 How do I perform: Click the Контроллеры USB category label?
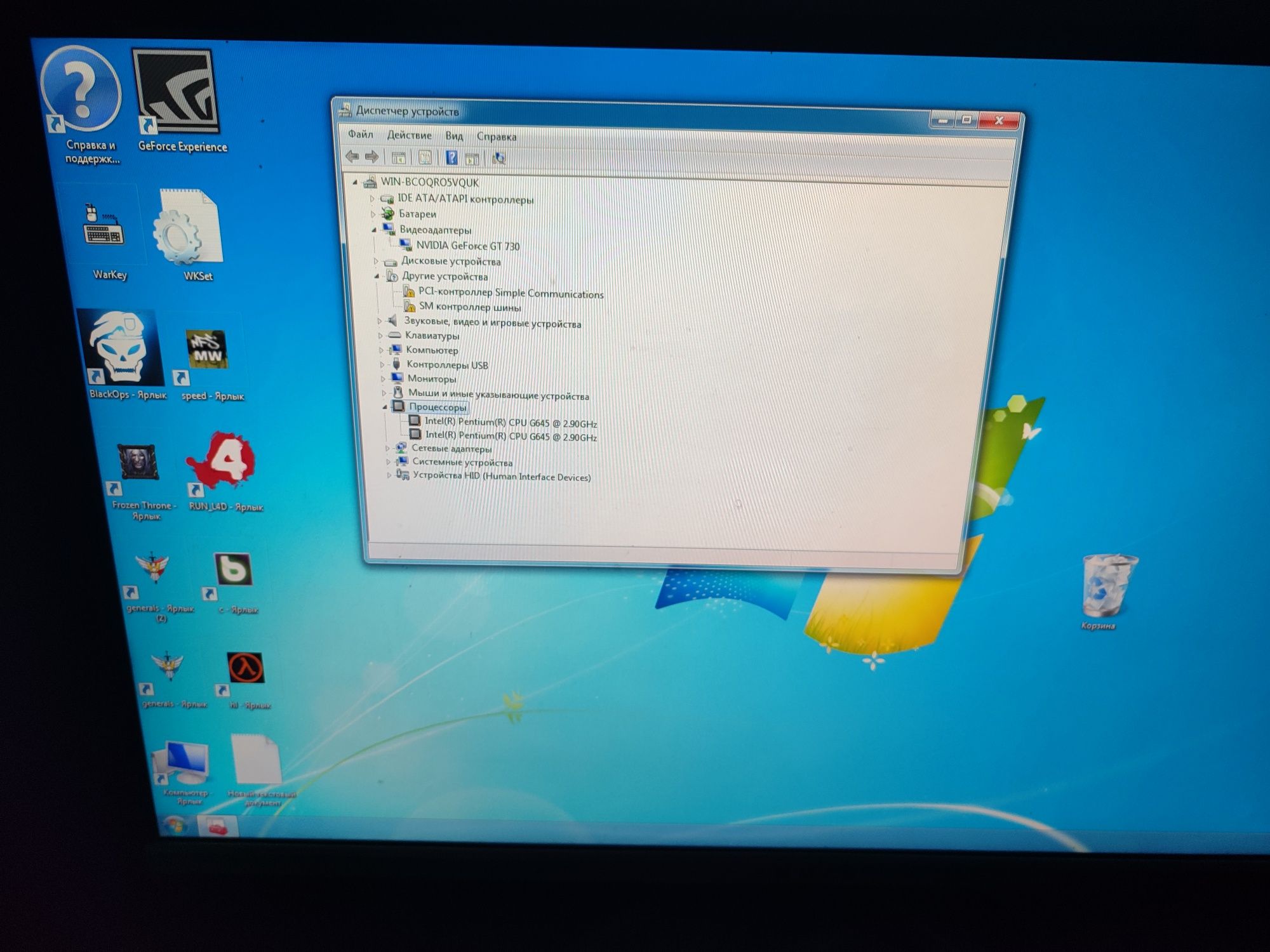coord(448,364)
